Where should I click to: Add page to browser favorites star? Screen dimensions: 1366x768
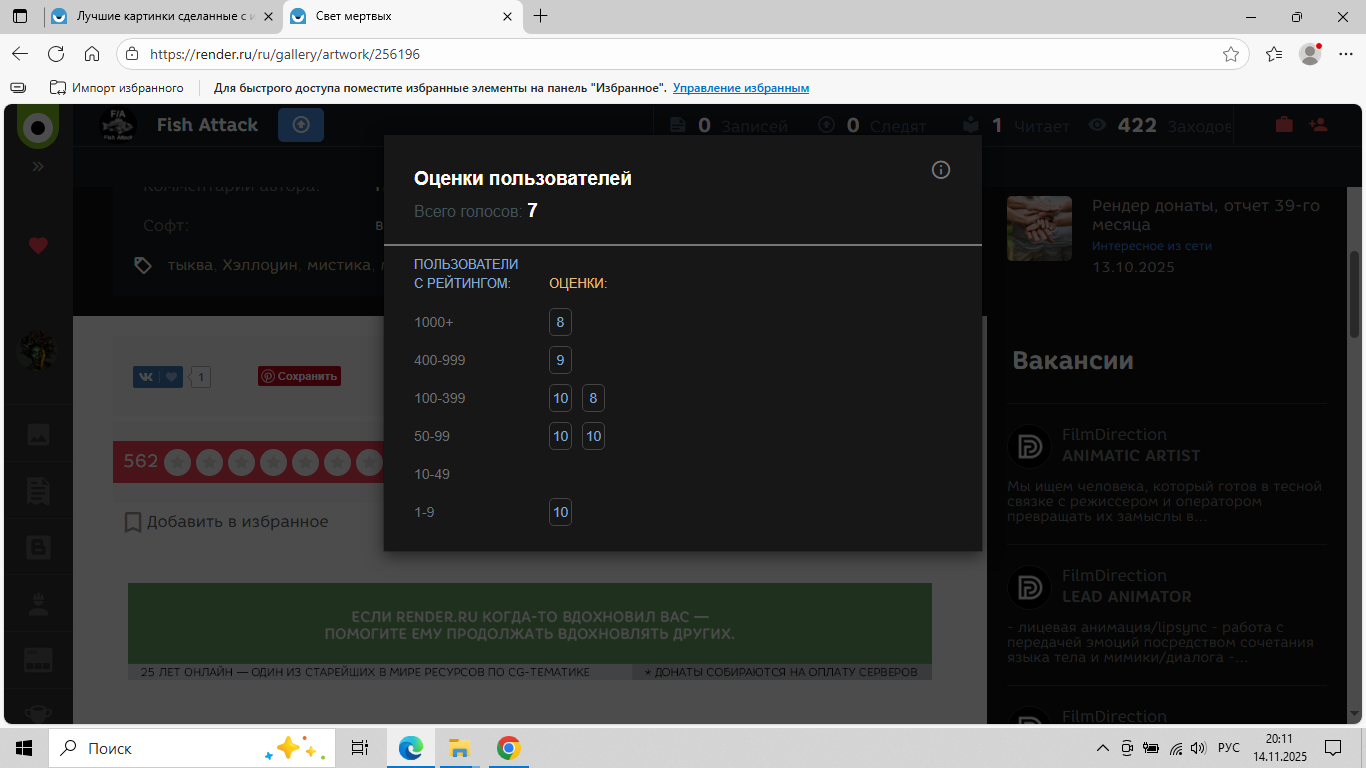coord(1231,54)
